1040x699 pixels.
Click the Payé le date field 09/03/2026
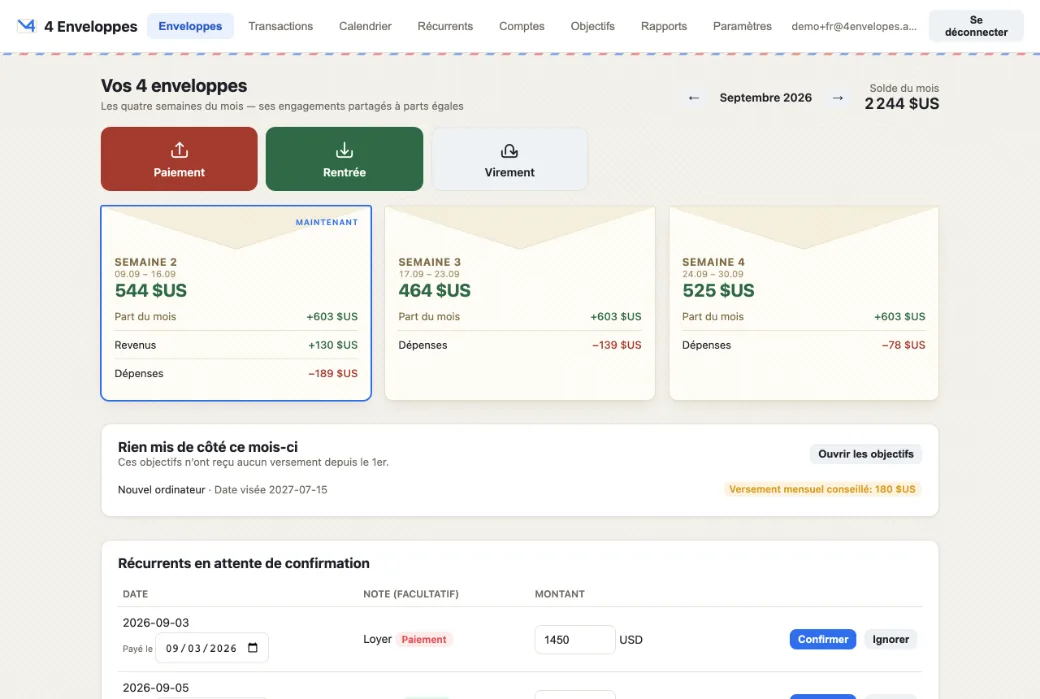pyautogui.click(x=212, y=648)
